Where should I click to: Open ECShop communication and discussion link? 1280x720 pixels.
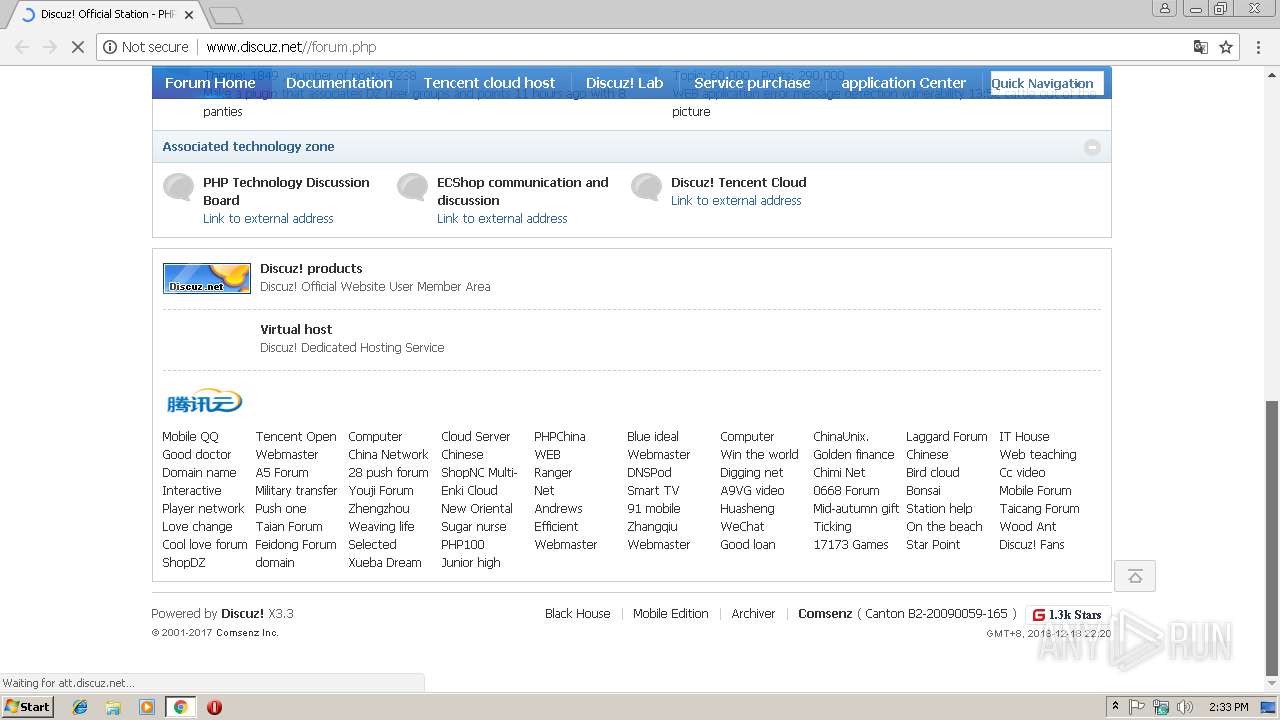pyautogui.click(x=522, y=191)
